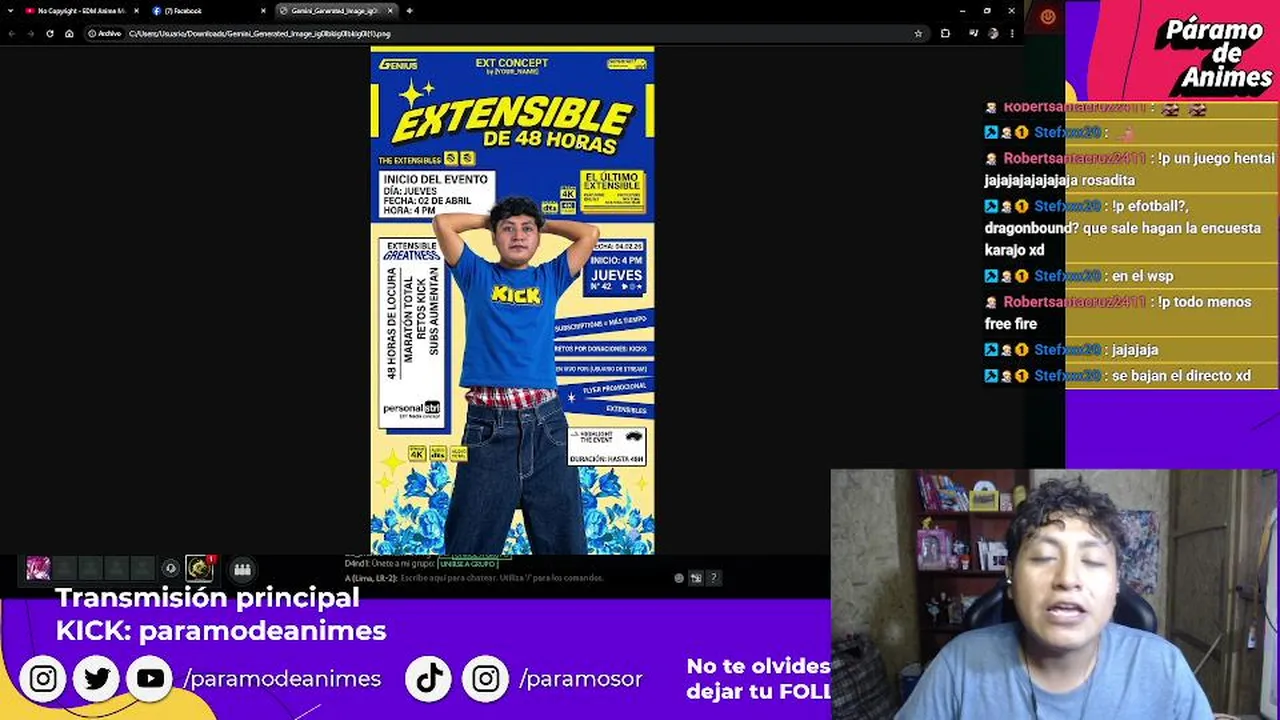Viewport: 1280px width, 720px height.
Task: Go back in browser history
Action: pos(12,33)
